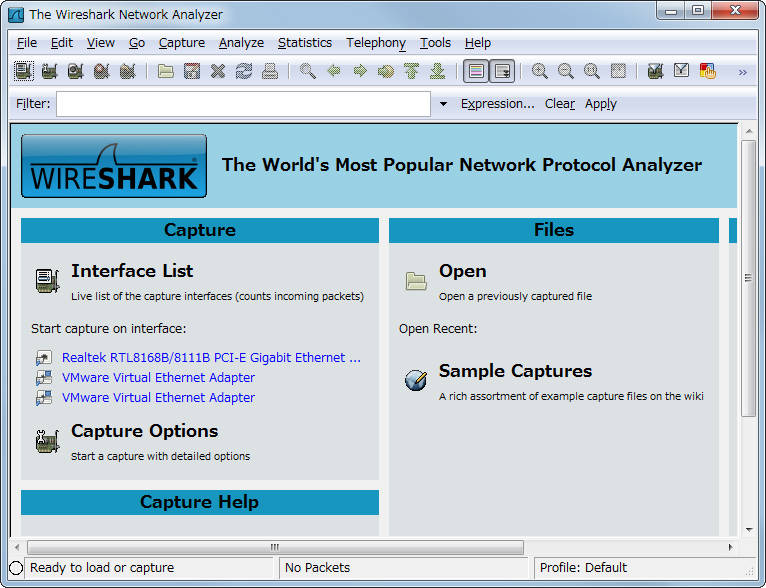Edit display filters toolbar icon
Image resolution: width=766 pixels, height=588 pixels.
[681, 71]
